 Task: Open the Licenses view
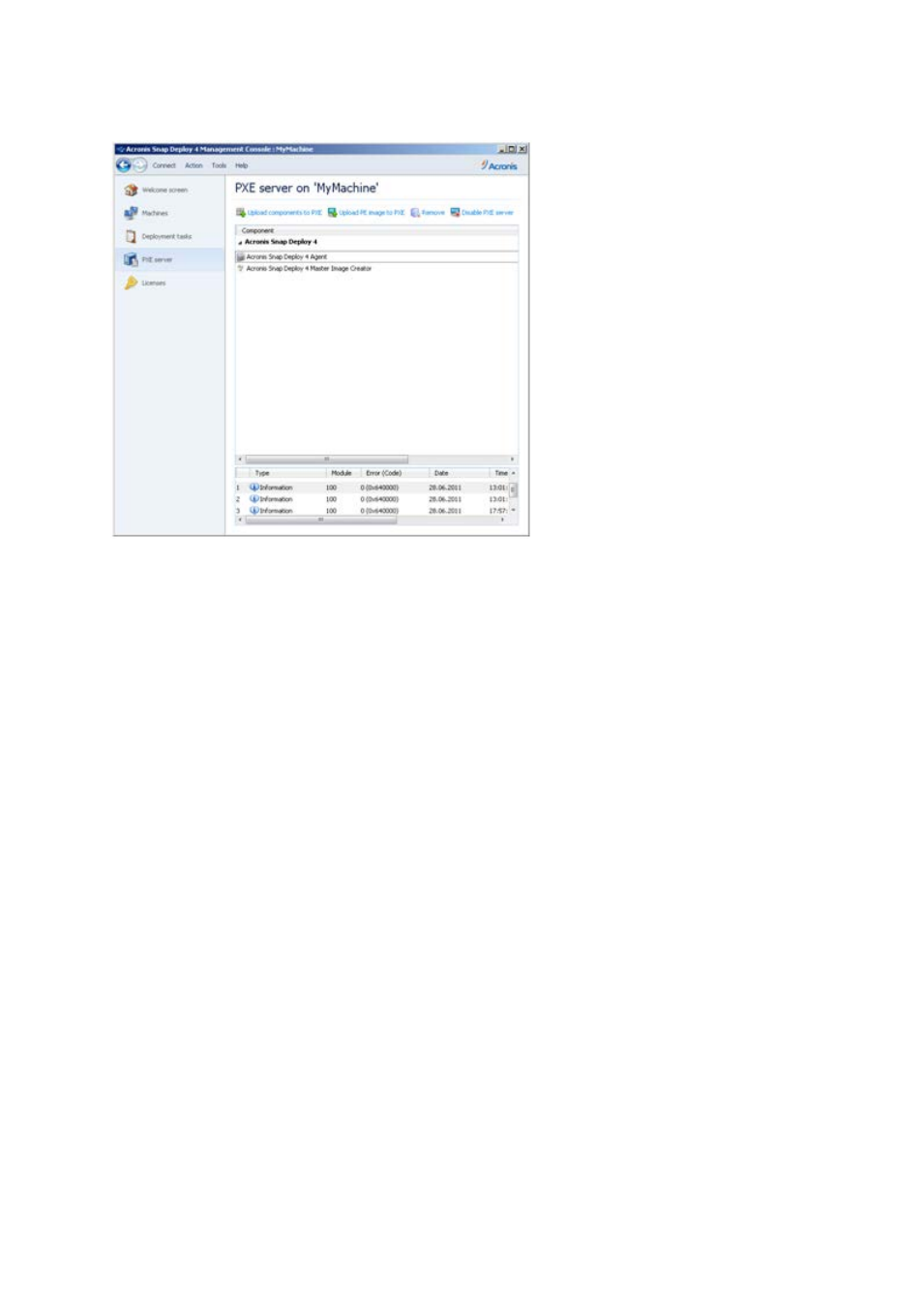click(154, 282)
